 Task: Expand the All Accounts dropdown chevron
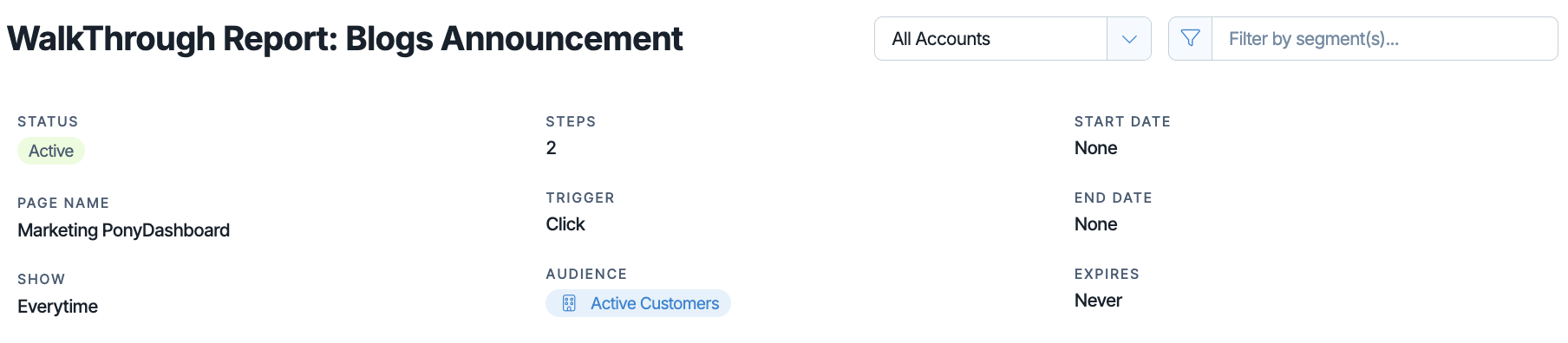1129,39
